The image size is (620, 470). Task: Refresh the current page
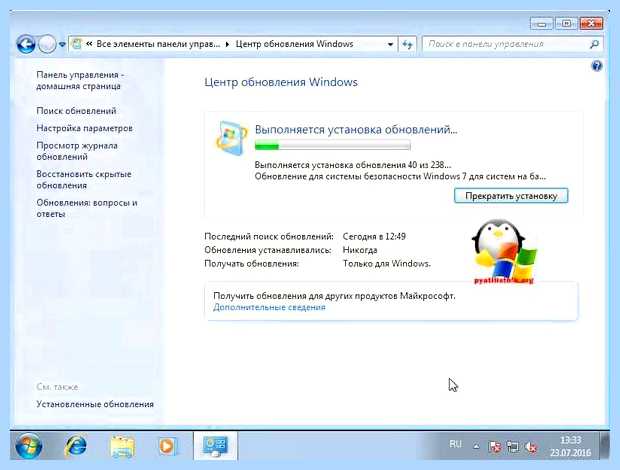point(407,44)
